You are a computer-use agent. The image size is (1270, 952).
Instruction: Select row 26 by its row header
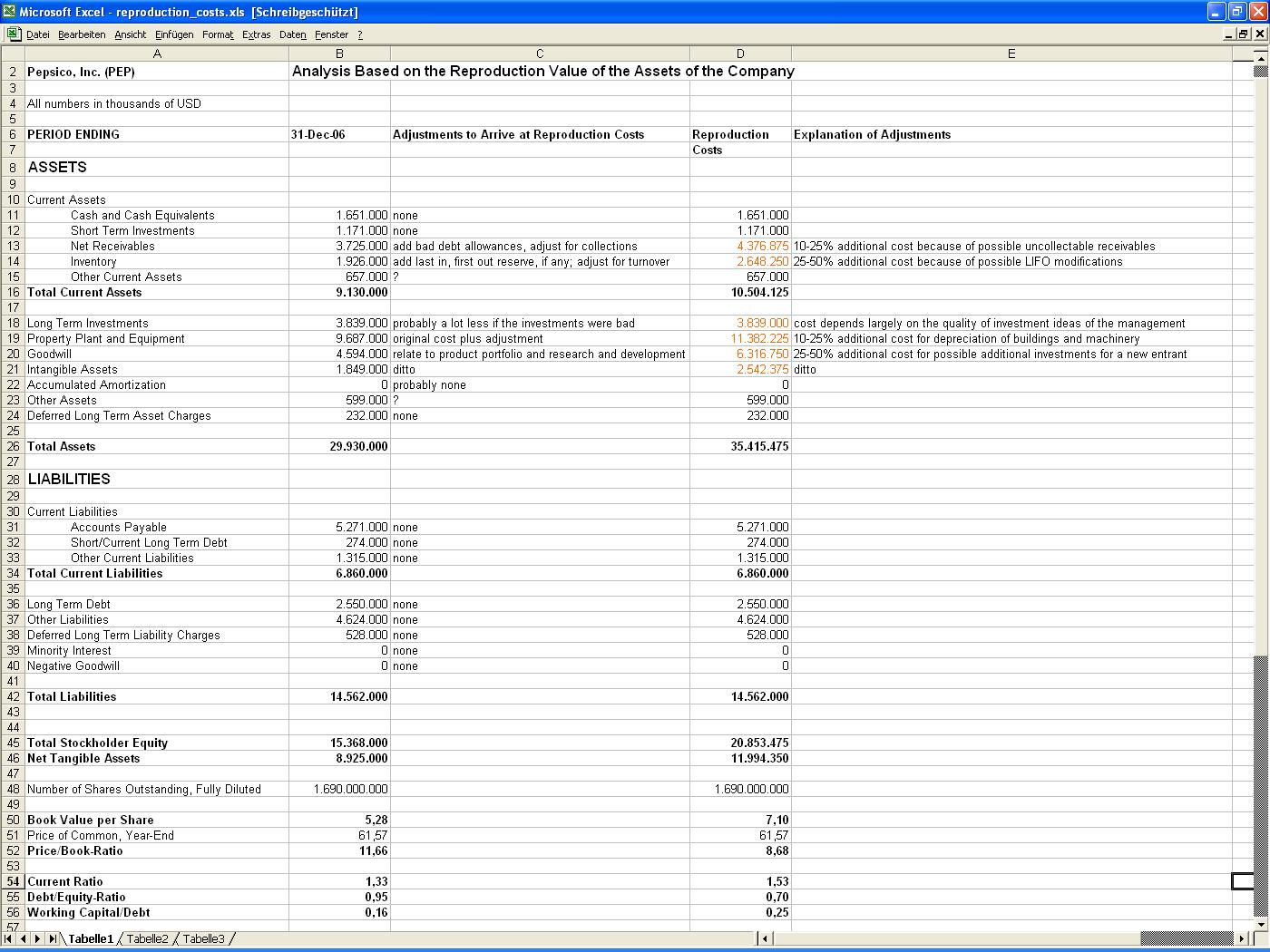click(x=13, y=446)
